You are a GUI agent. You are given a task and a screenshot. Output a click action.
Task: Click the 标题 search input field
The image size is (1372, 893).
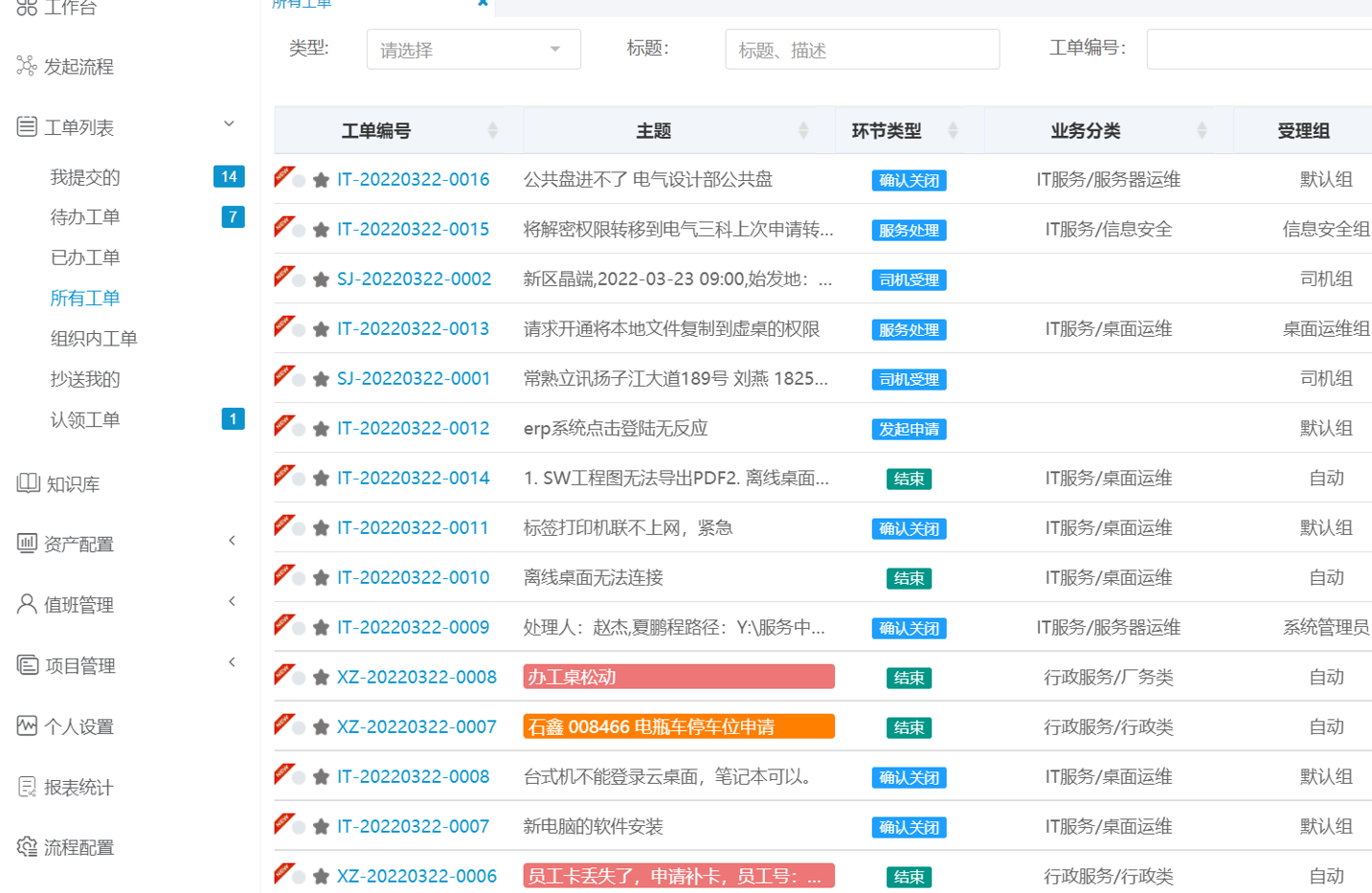point(862,50)
